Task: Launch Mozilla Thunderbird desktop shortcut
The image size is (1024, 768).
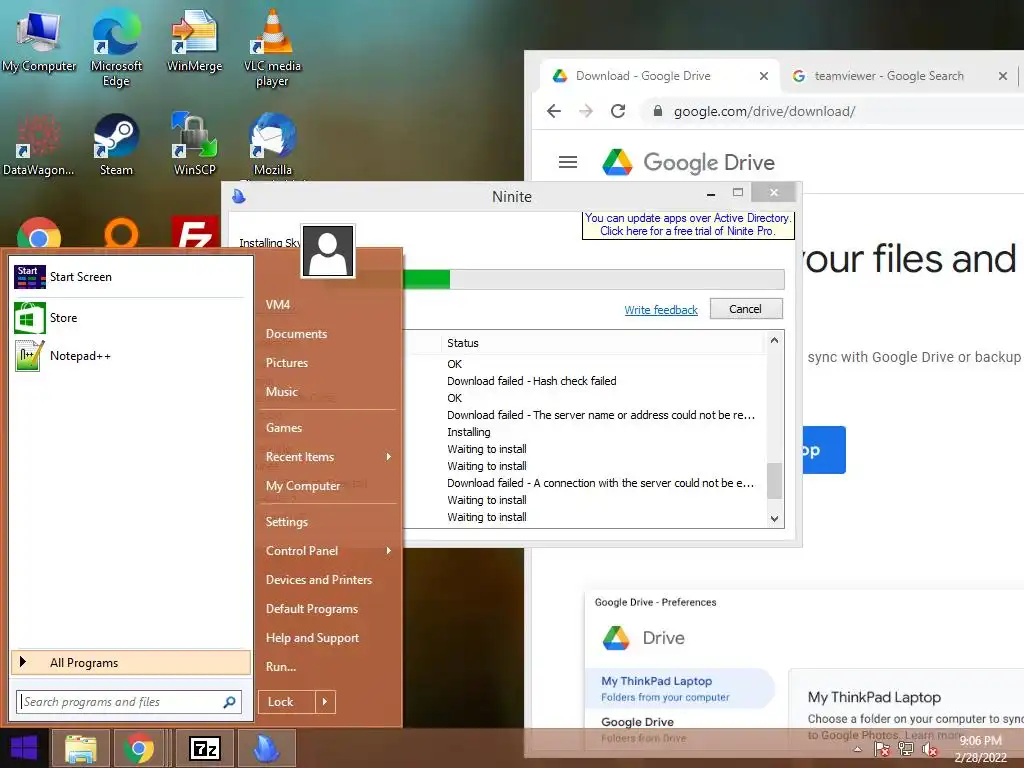Action: (x=272, y=145)
